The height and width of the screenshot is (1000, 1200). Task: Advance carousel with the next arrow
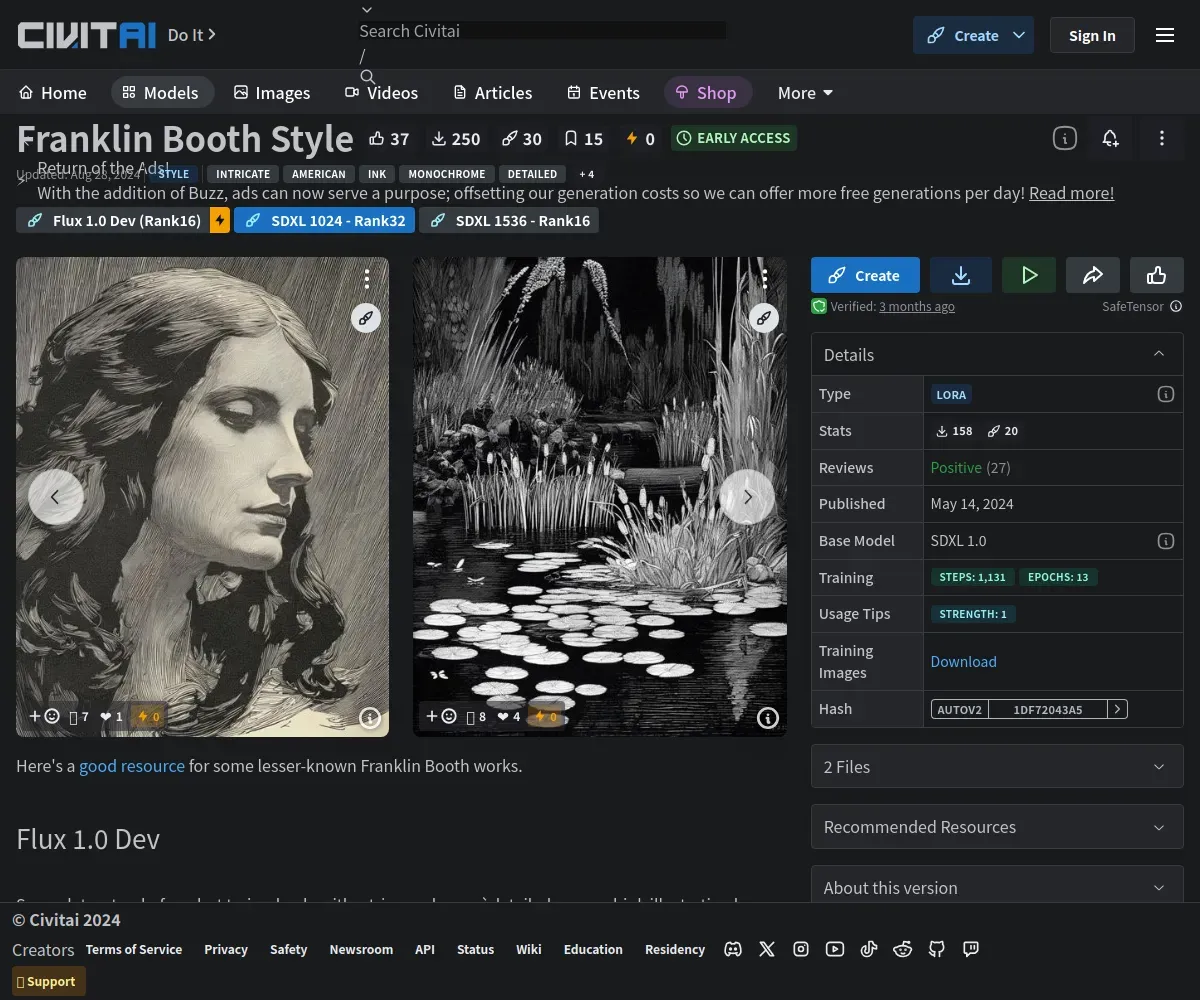(747, 497)
